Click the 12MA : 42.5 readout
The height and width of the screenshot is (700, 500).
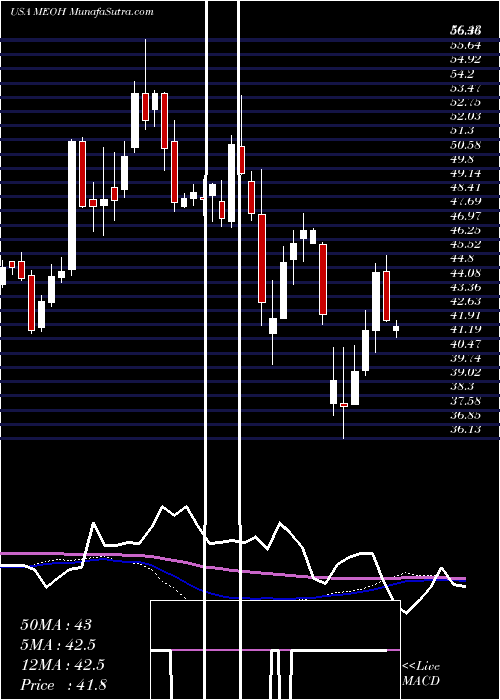(62, 665)
